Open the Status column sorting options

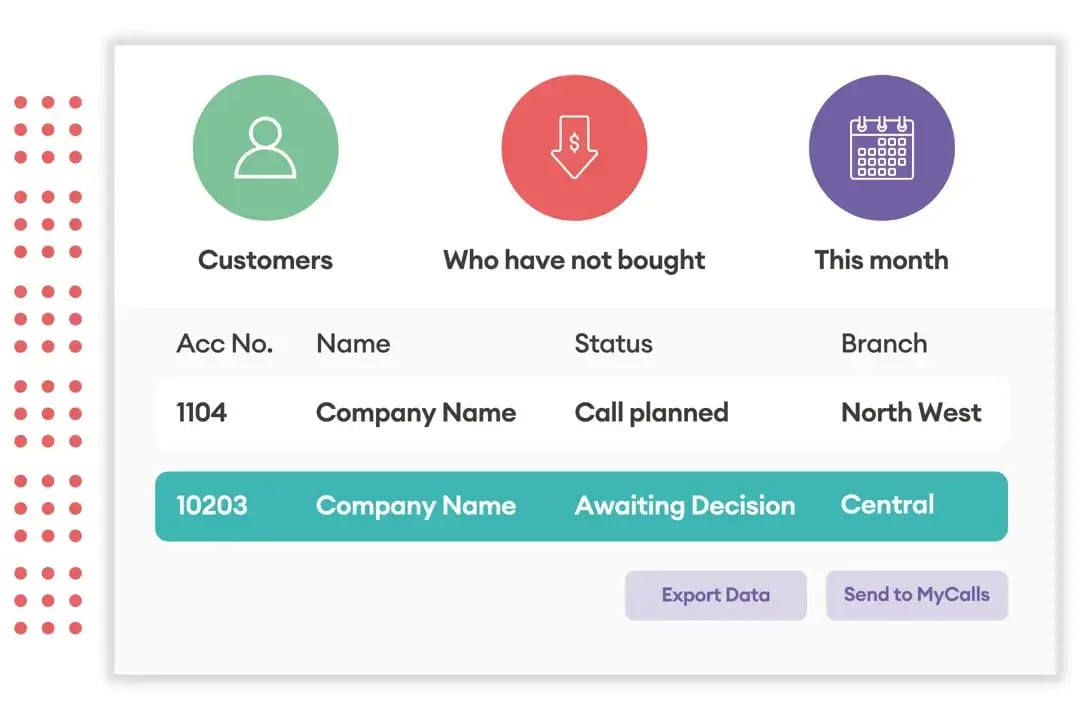613,343
